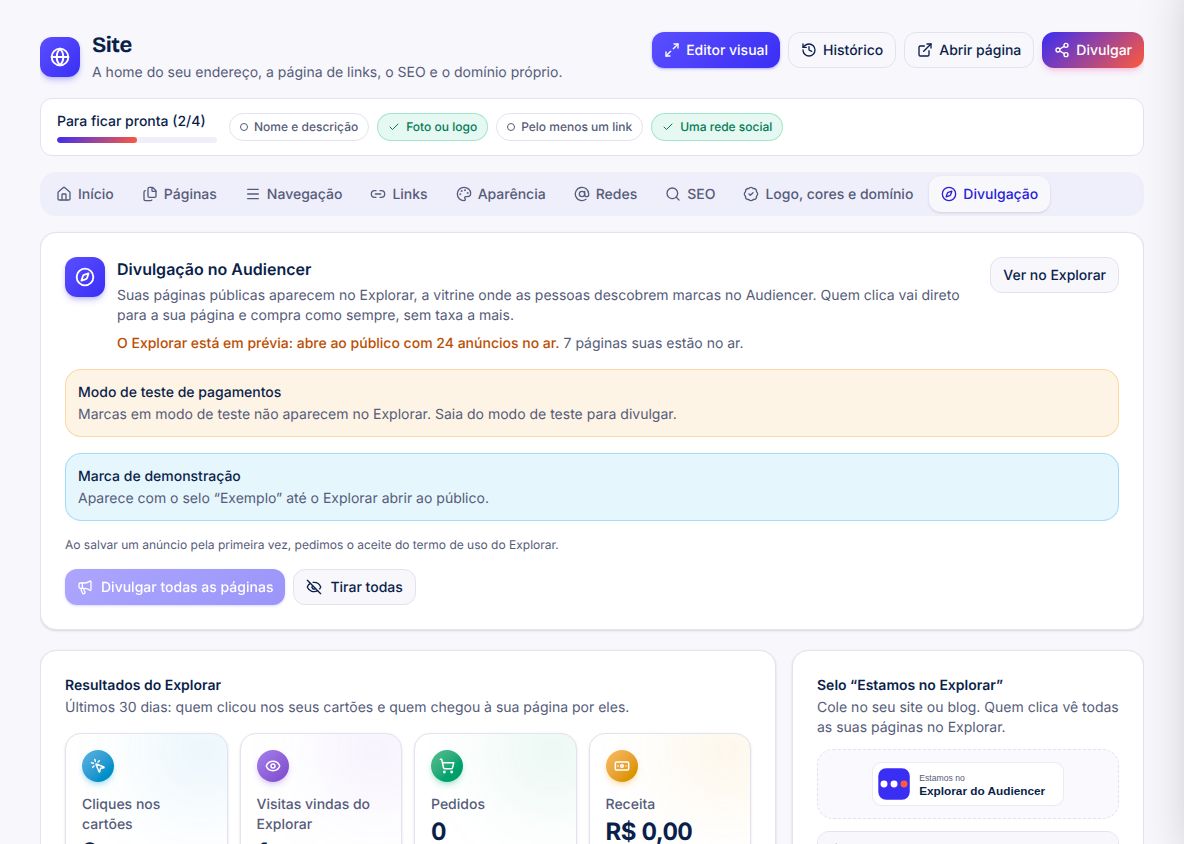Click Pelo menos um link checklist chip
Viewport: 1184px width, 844px height.
pos(569,127)
